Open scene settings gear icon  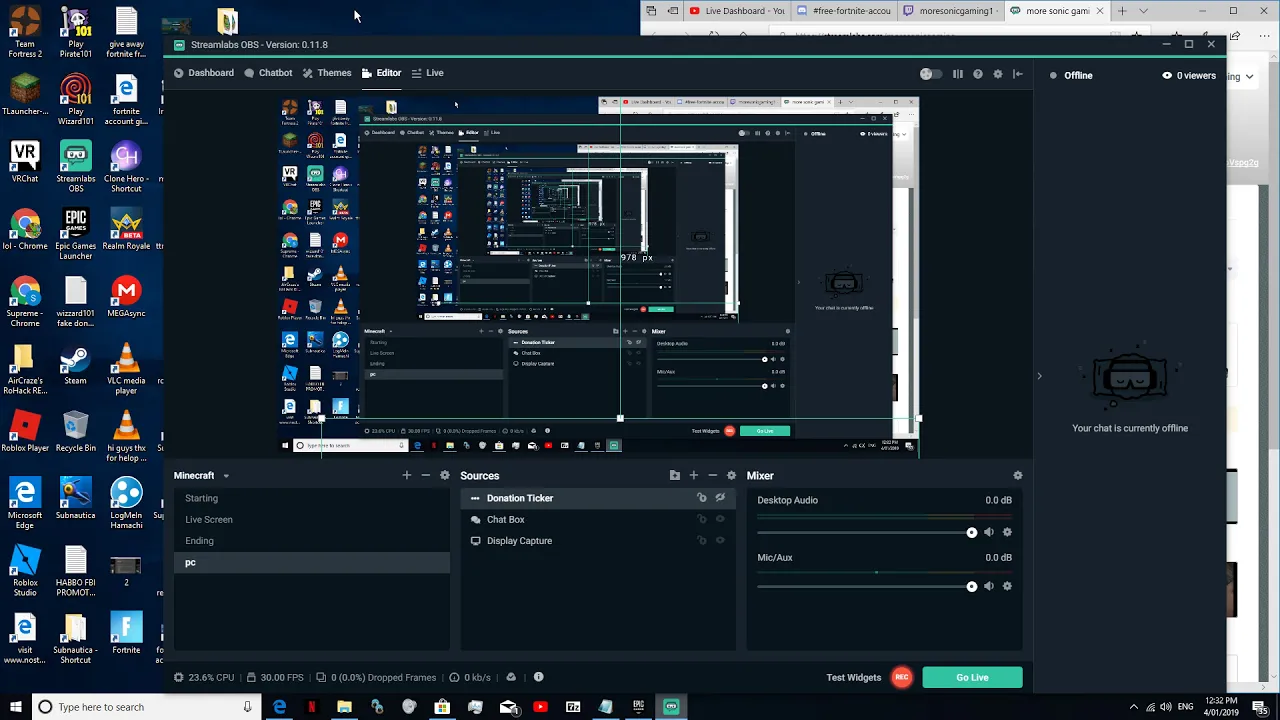445,476
